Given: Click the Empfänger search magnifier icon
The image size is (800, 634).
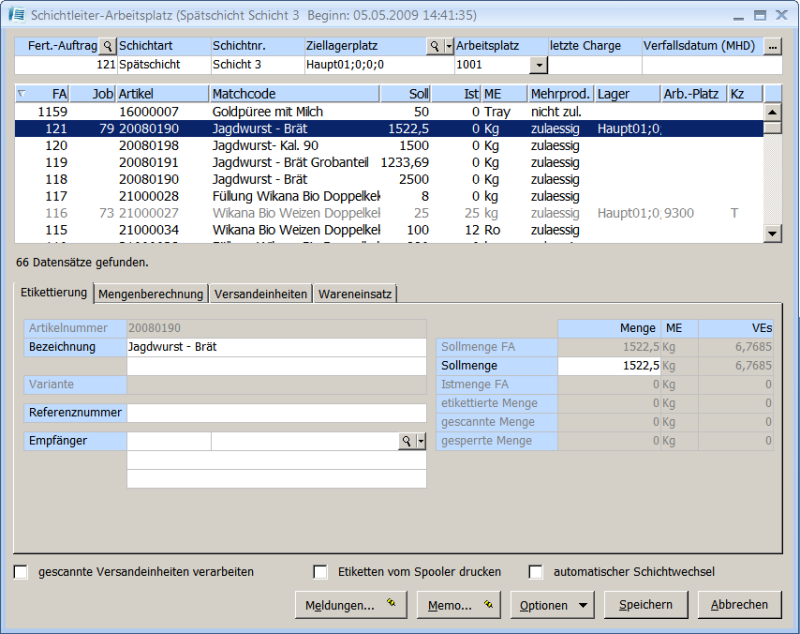Looking at the screenshot, I should (407, 441).
